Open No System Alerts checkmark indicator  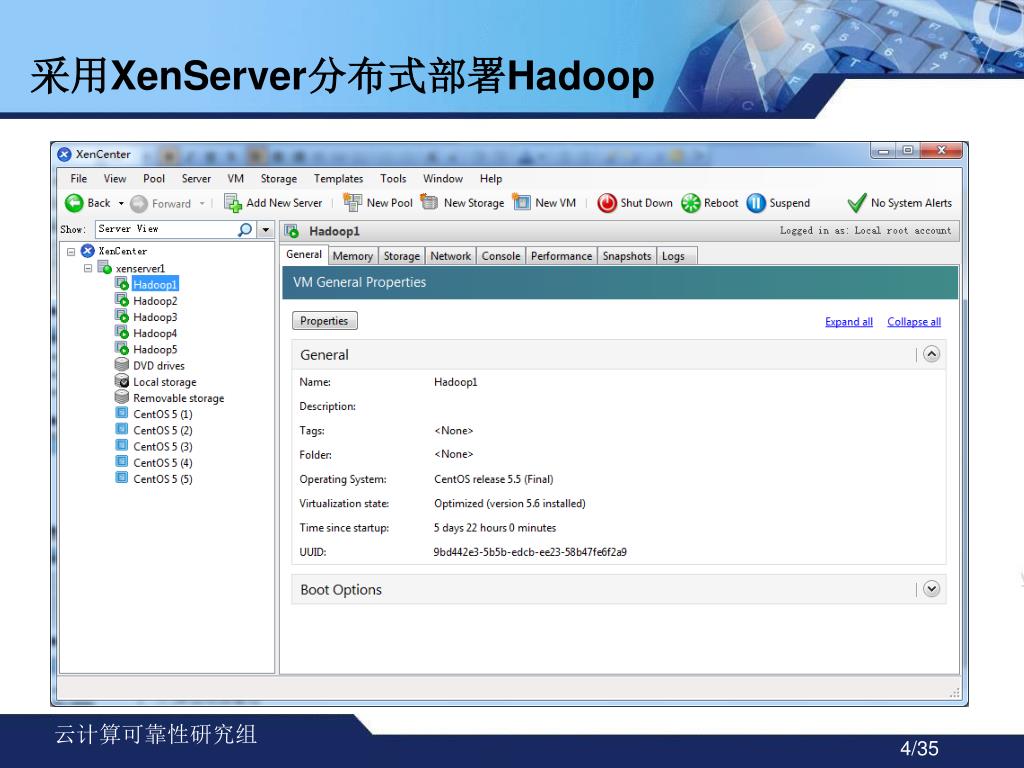pos(857,203)
